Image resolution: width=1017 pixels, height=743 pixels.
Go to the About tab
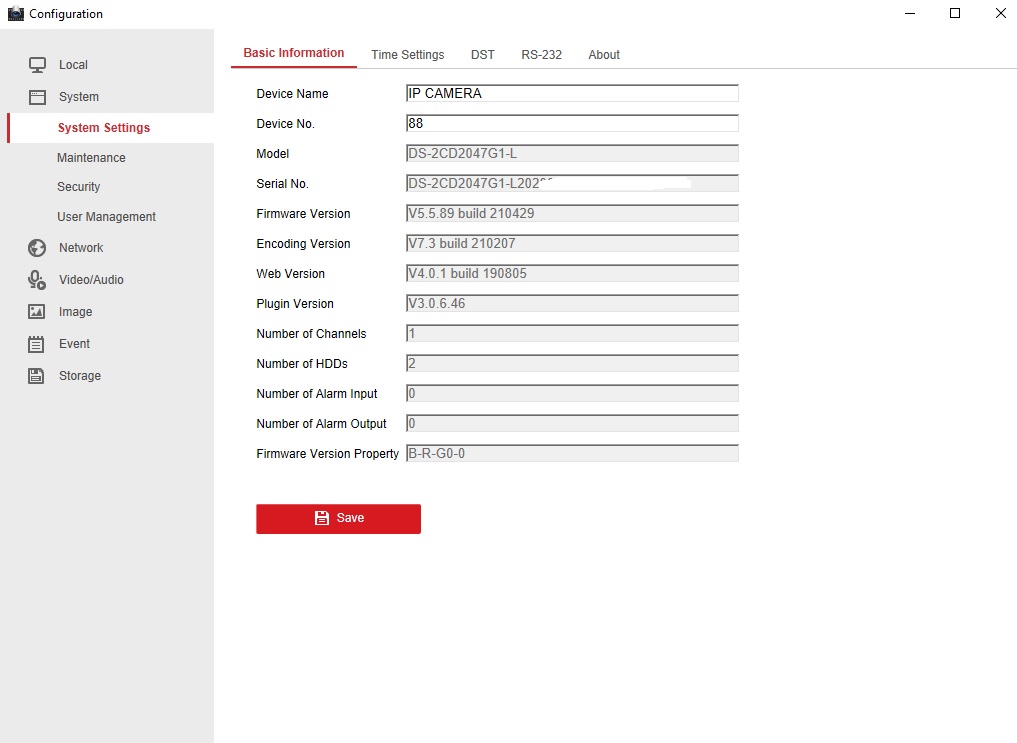point(603,55)
